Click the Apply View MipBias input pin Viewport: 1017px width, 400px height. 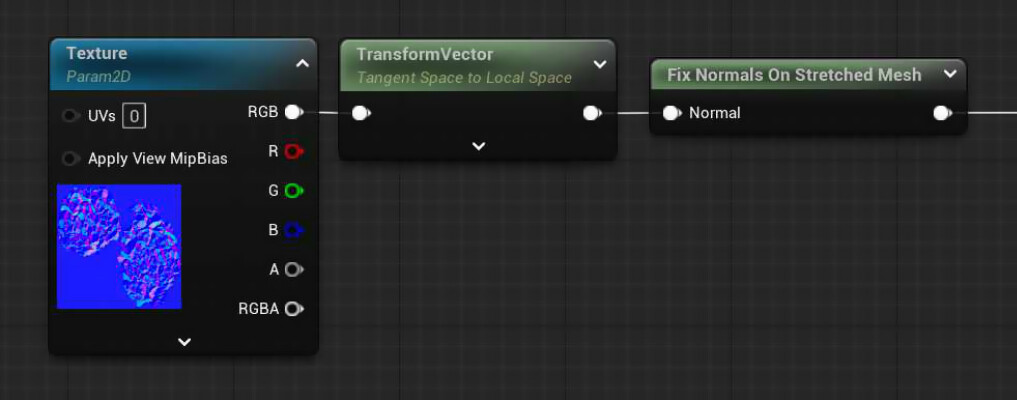coord(71,158)
